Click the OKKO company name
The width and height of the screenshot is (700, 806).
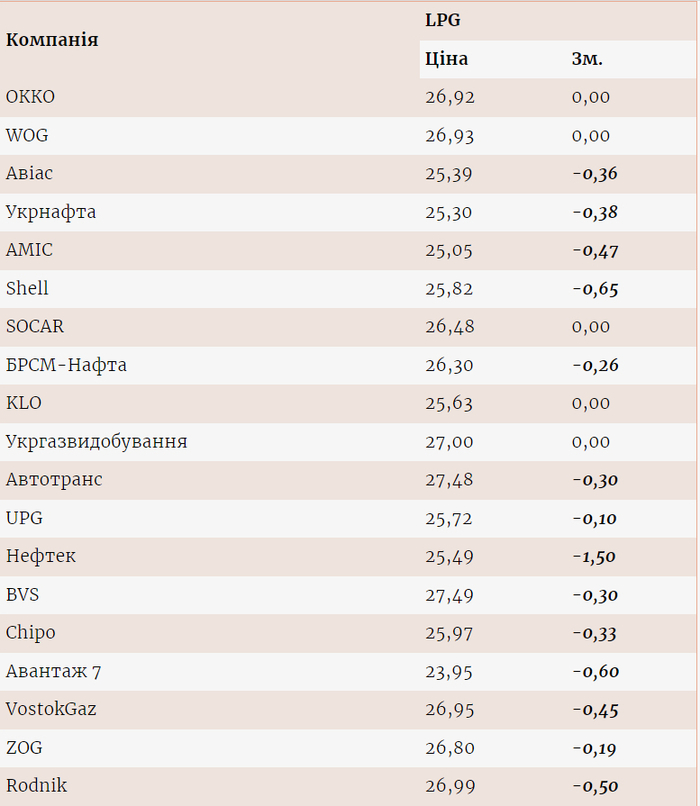coord(31,97)
